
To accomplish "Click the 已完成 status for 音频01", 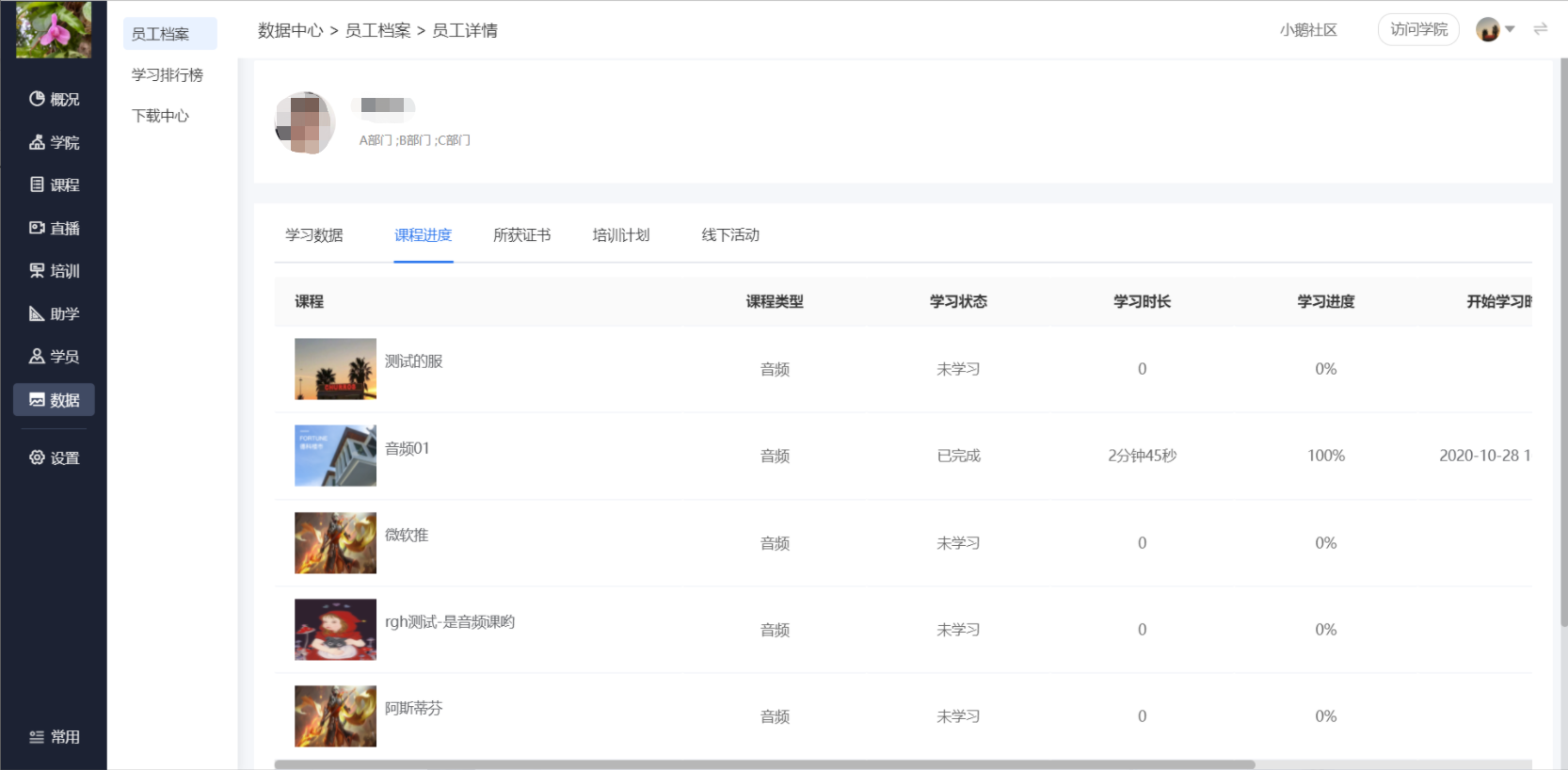I will click(x=958, y=456).
